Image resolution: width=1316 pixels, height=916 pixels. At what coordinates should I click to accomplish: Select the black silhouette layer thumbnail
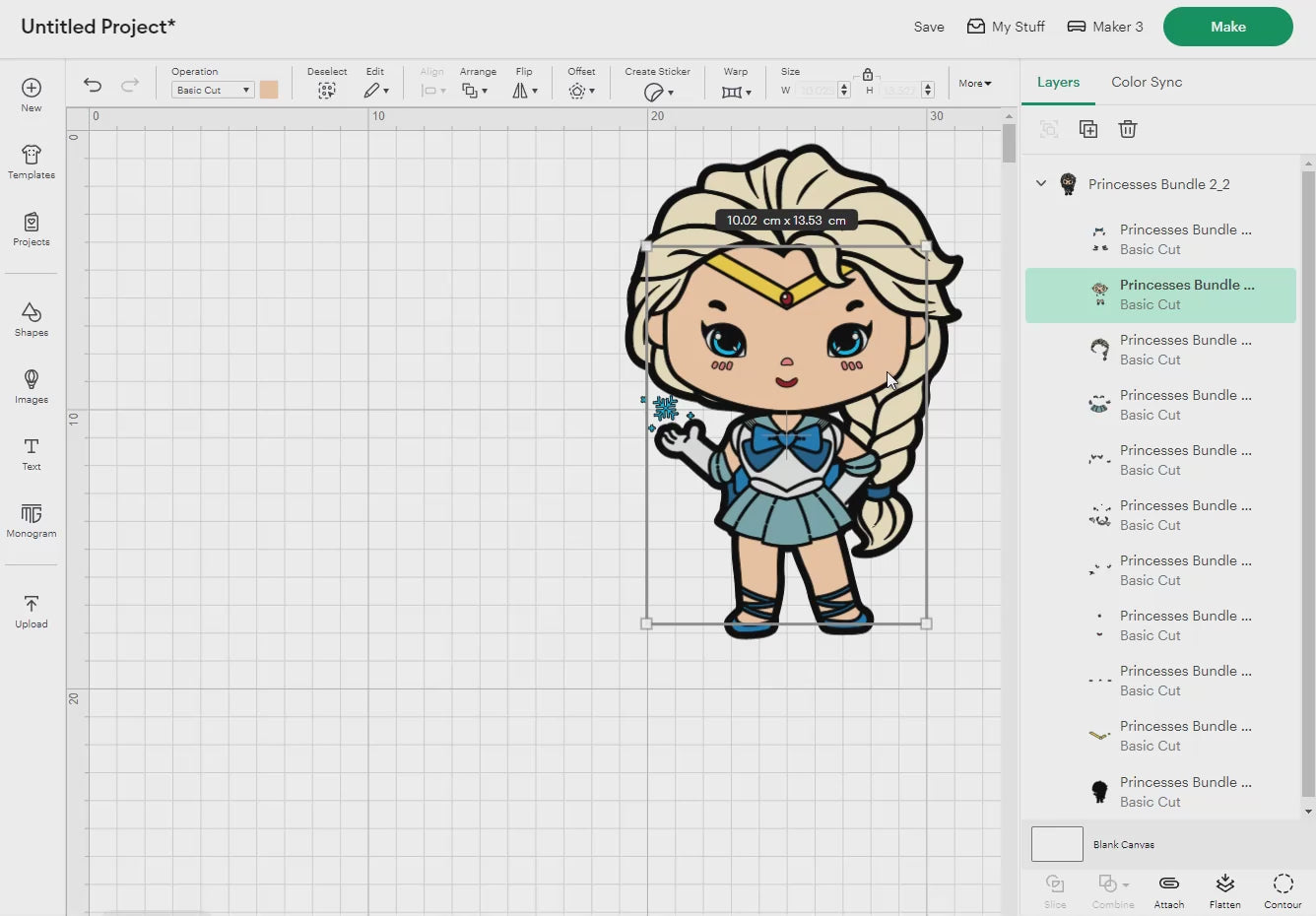click(x=1099, y=791)
